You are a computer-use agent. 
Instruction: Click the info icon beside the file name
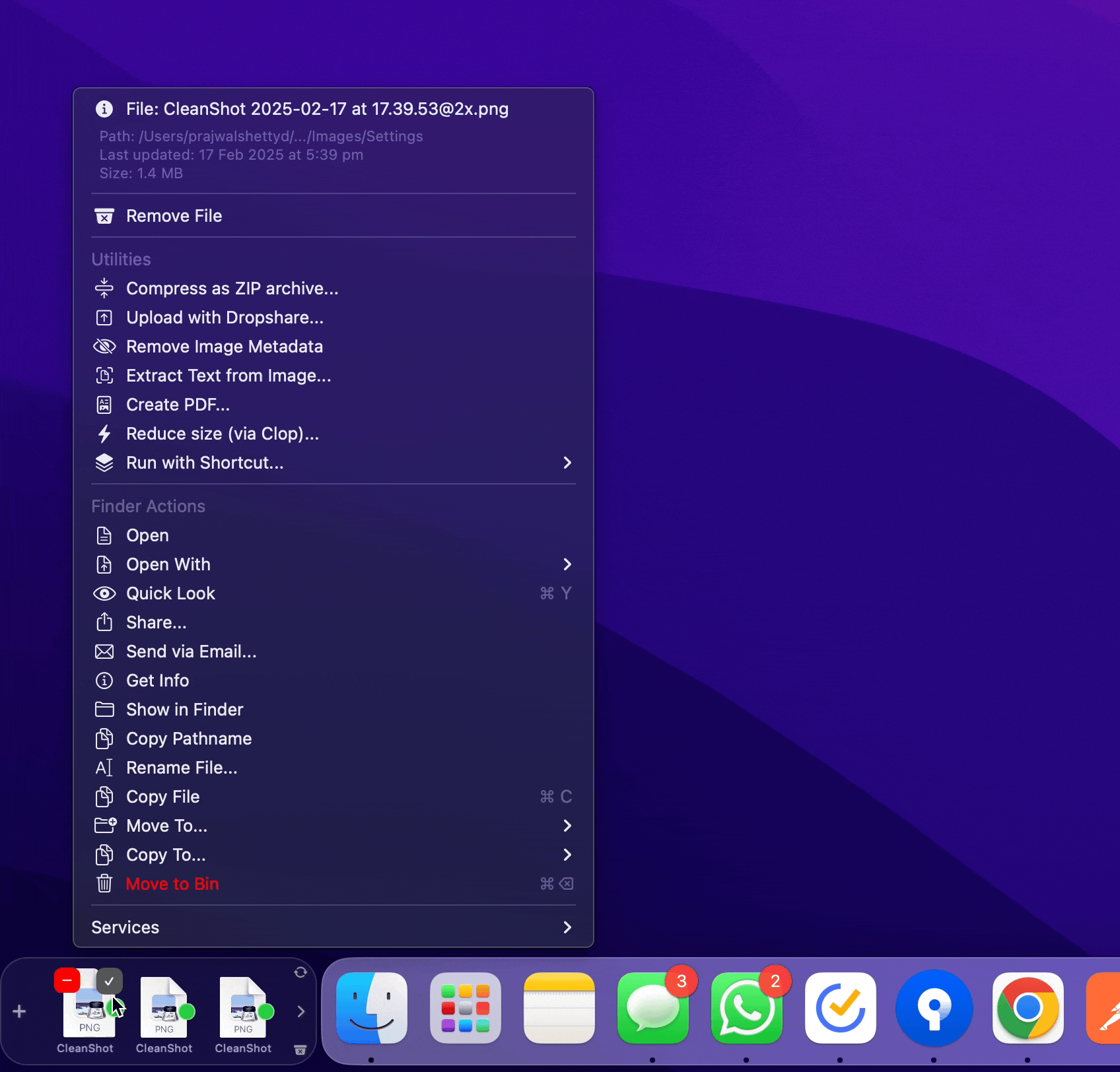[104, 109]
